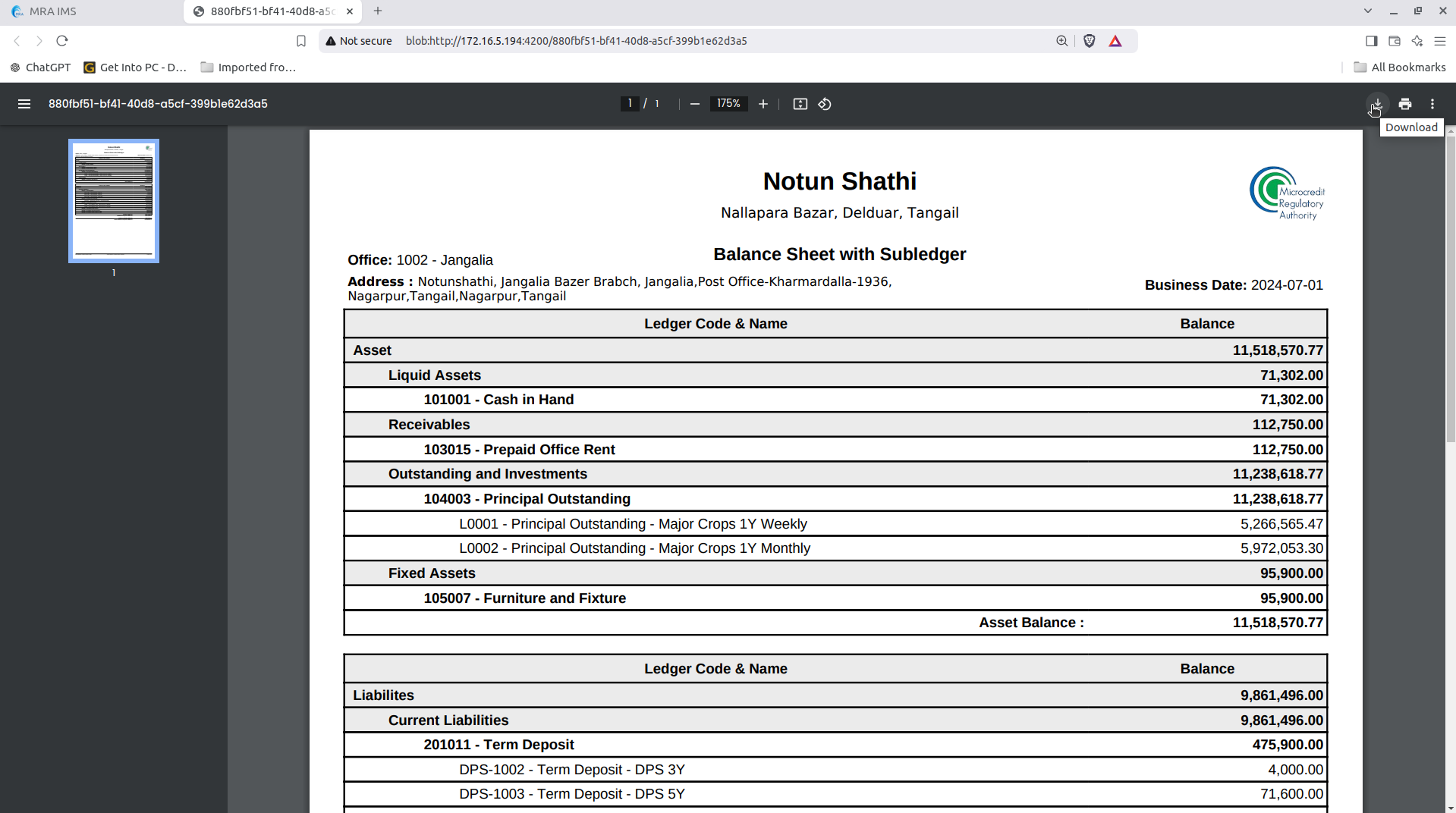Open the Brave Wallet icon
Viewport: 1456px width, 813px height.
point(1395,41)
